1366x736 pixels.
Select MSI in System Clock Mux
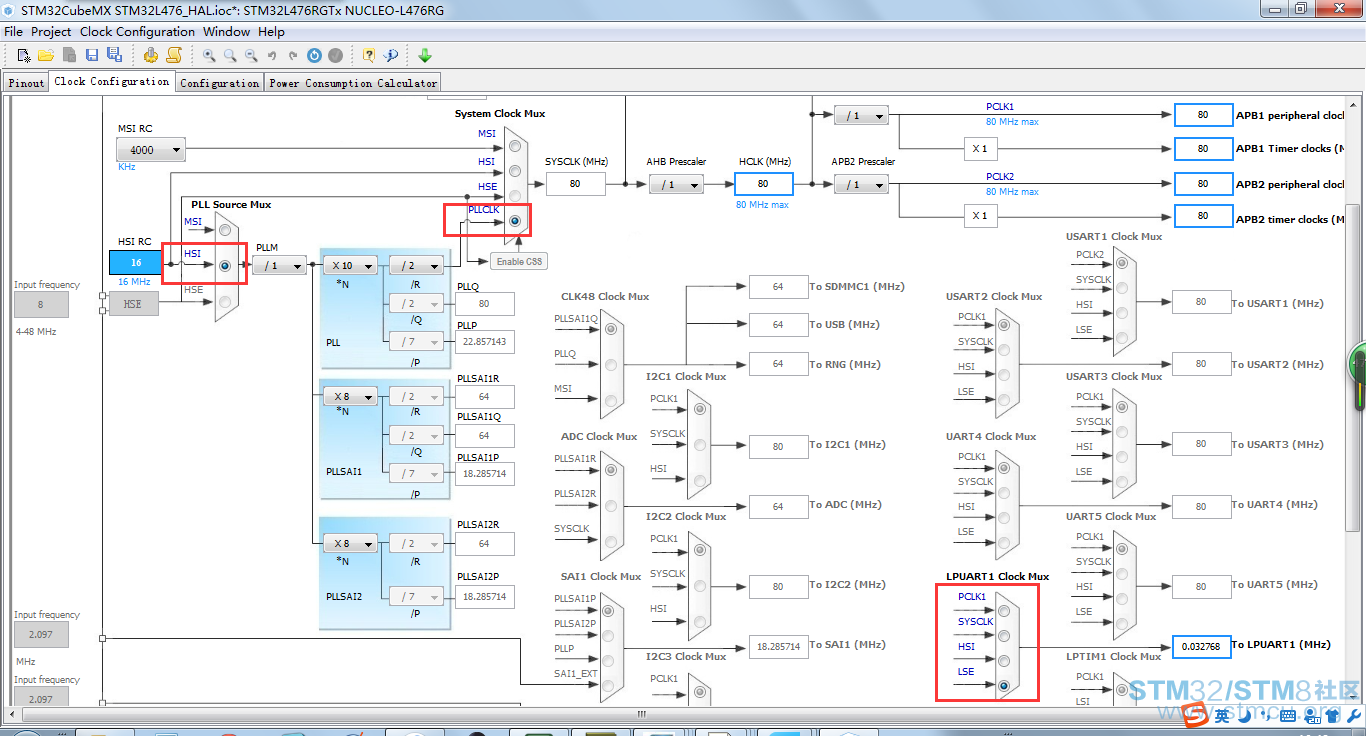click(x=515, y=146)
